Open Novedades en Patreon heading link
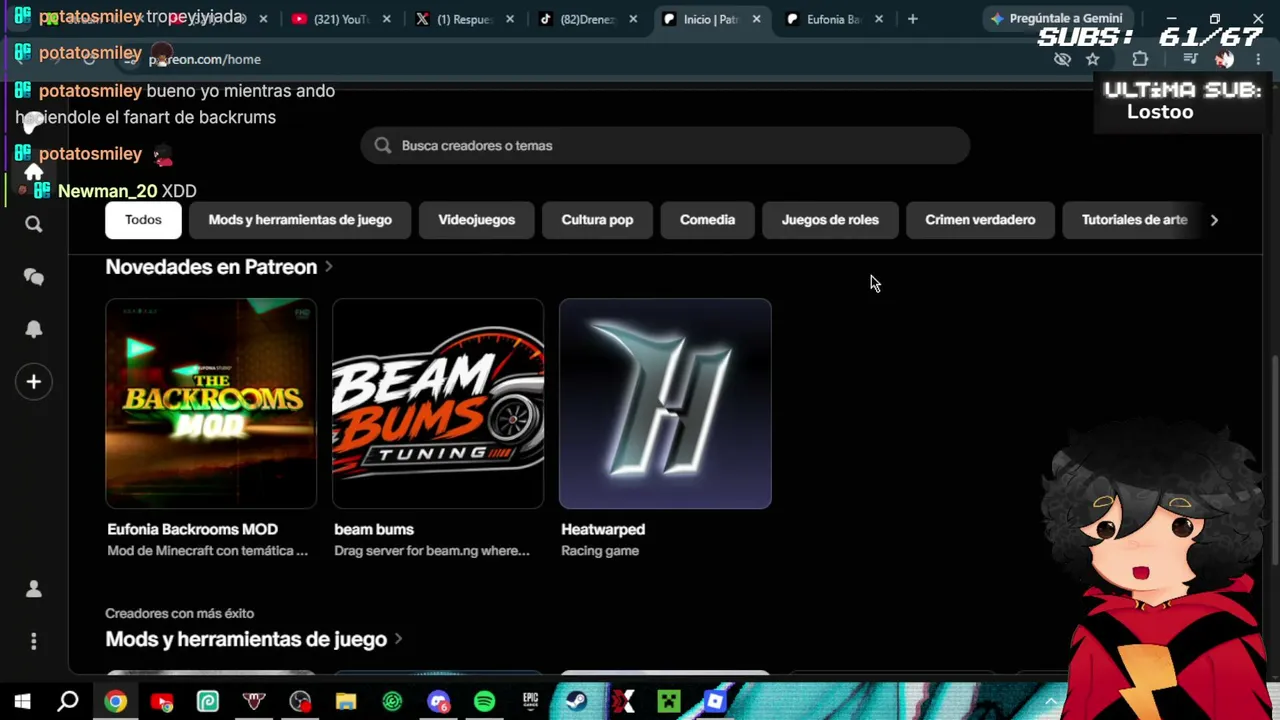 tap(211, 267)
